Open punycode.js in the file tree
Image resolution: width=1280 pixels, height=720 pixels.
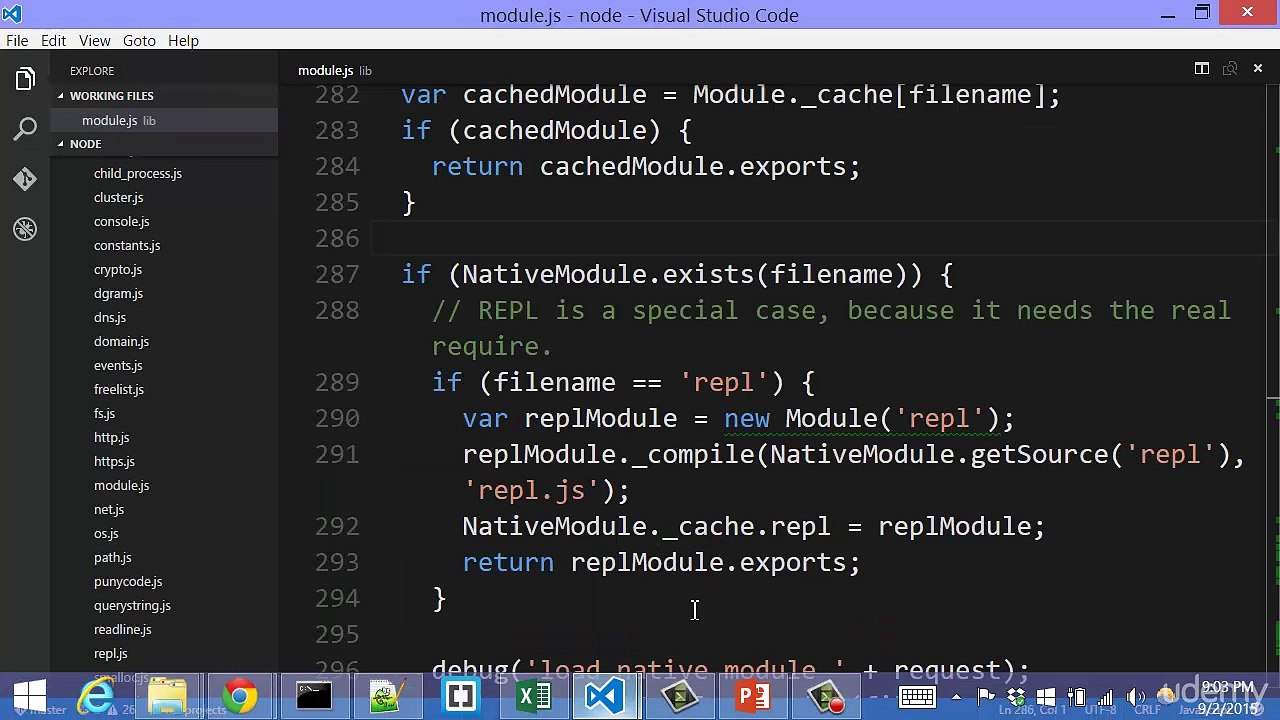(x=128, y=582)
